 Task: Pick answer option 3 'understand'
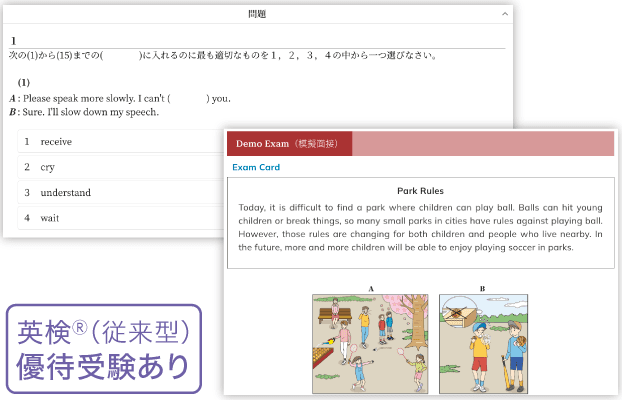click(x=65, y=192)
